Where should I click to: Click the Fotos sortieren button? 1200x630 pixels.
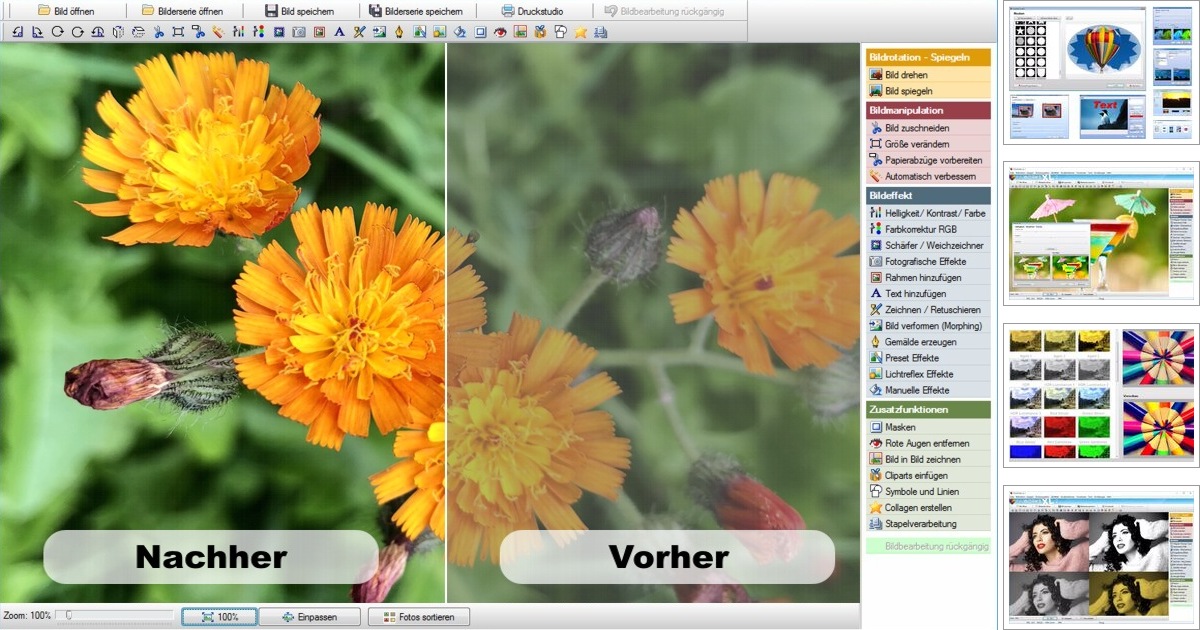(x=418, y=617)
